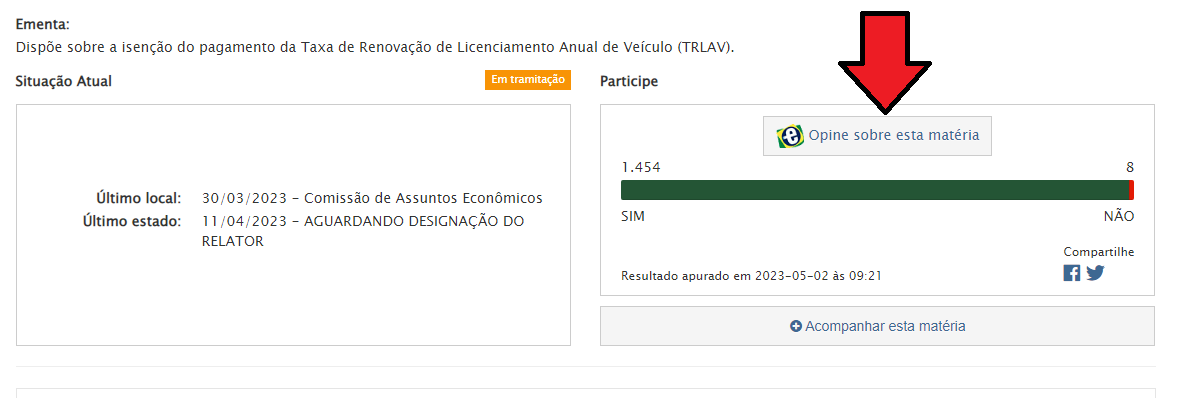Image resolution: width=1195 pixels, height=398 pixels.
Task: Click the SIM label under the bar
Action: point(633,217)
